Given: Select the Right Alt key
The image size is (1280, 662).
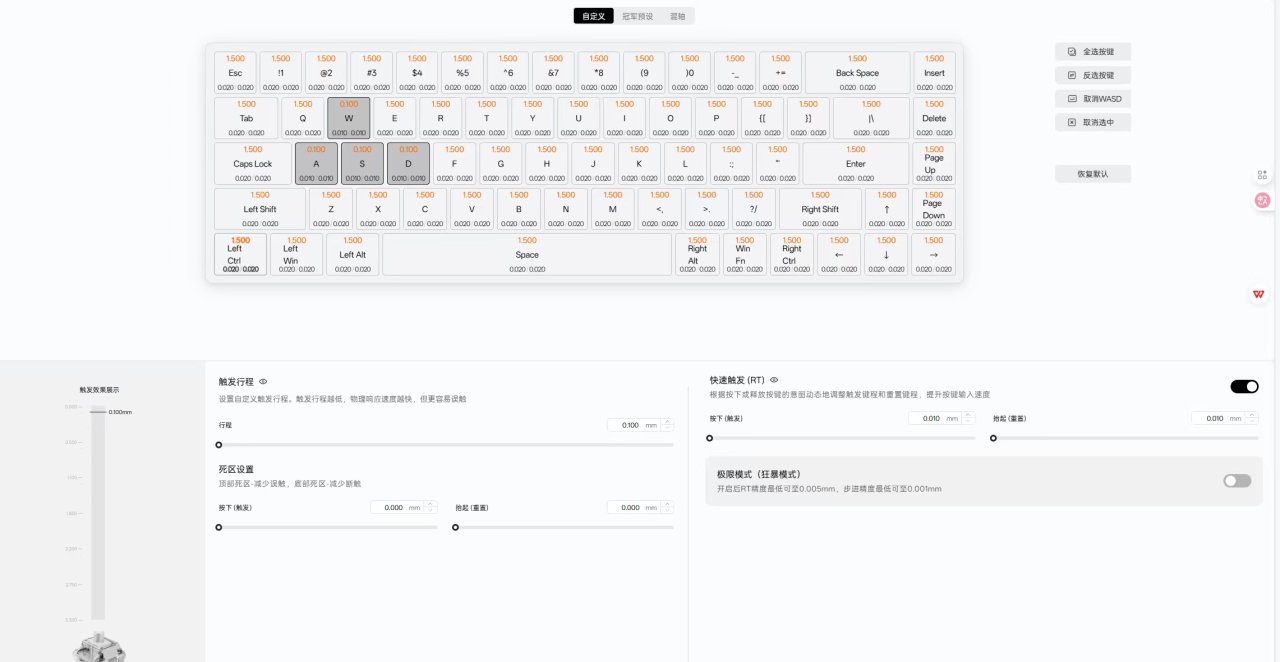Looking at the screenshot, I should pos(697,255).
